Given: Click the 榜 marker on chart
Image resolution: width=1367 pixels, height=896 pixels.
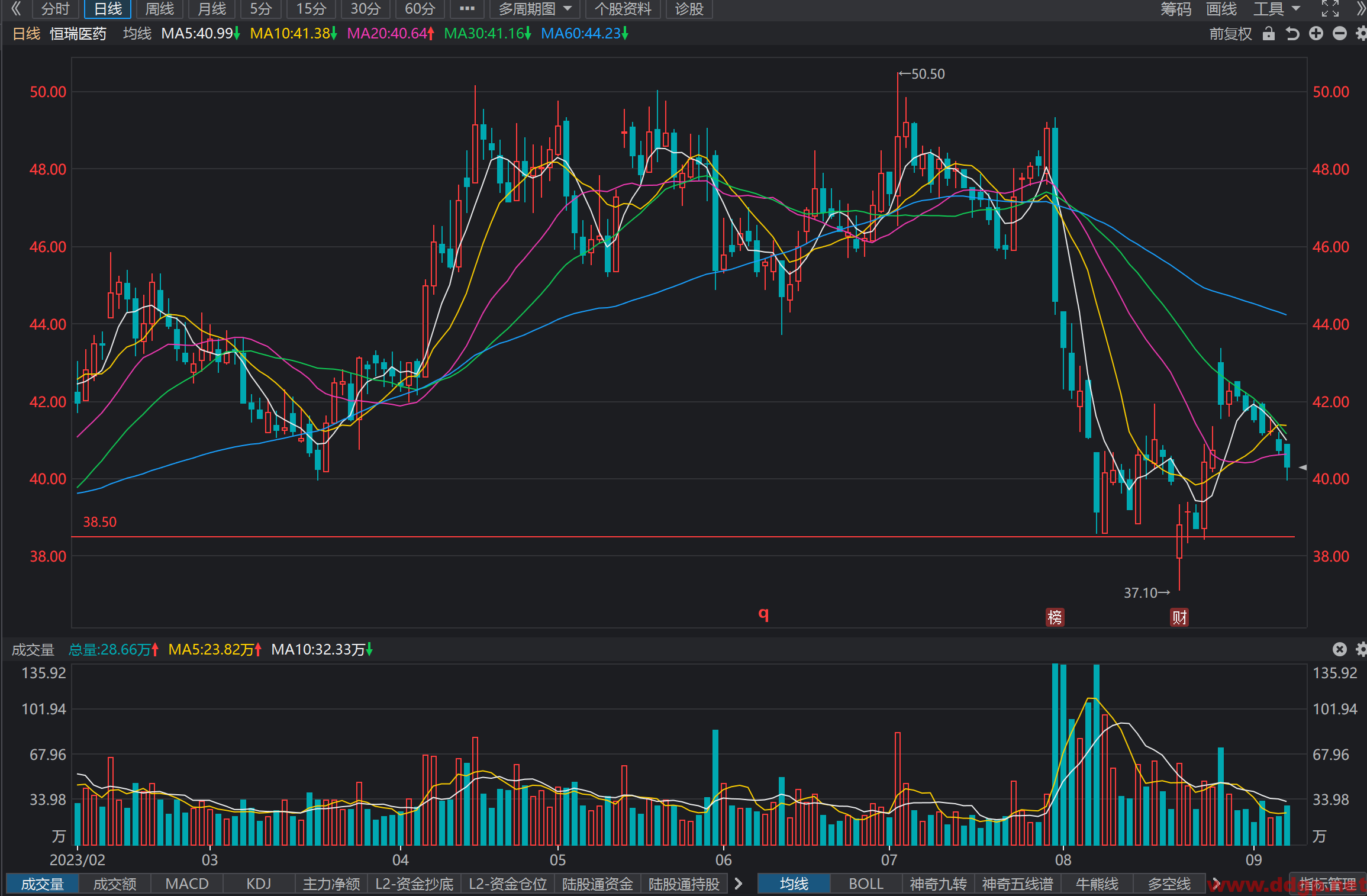Looking at the screenshot, I should (x=1055, y=617).
